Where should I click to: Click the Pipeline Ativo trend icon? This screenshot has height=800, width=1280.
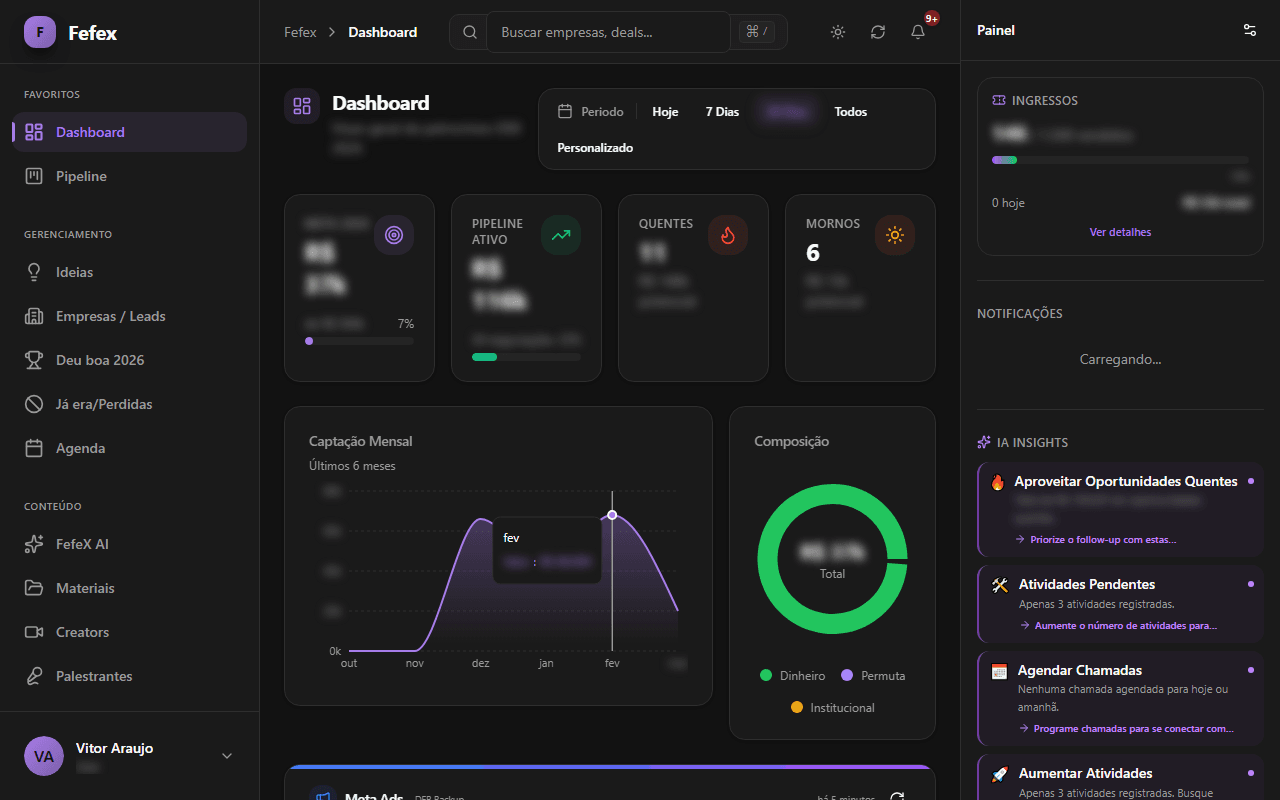[x=561, y=236]
